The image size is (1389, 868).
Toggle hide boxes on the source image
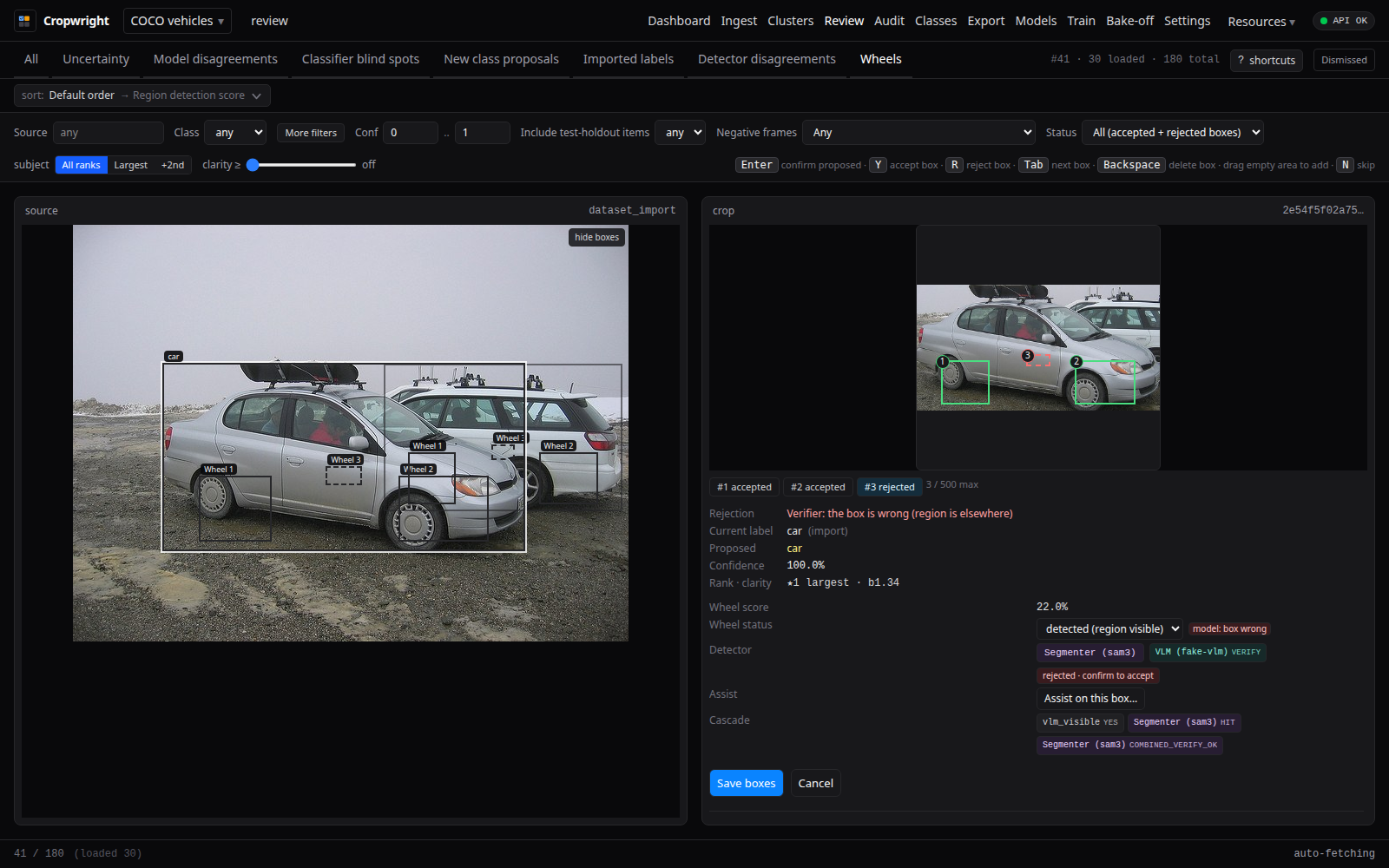coord(596,237)
